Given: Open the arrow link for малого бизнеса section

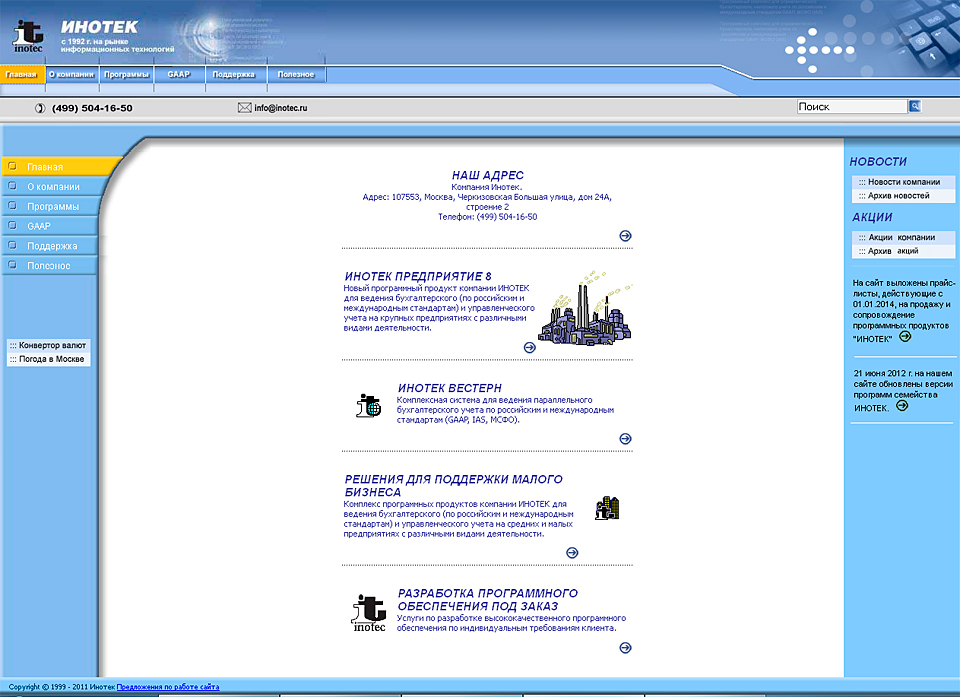Looking at the screenshot, I should [572, 552].
